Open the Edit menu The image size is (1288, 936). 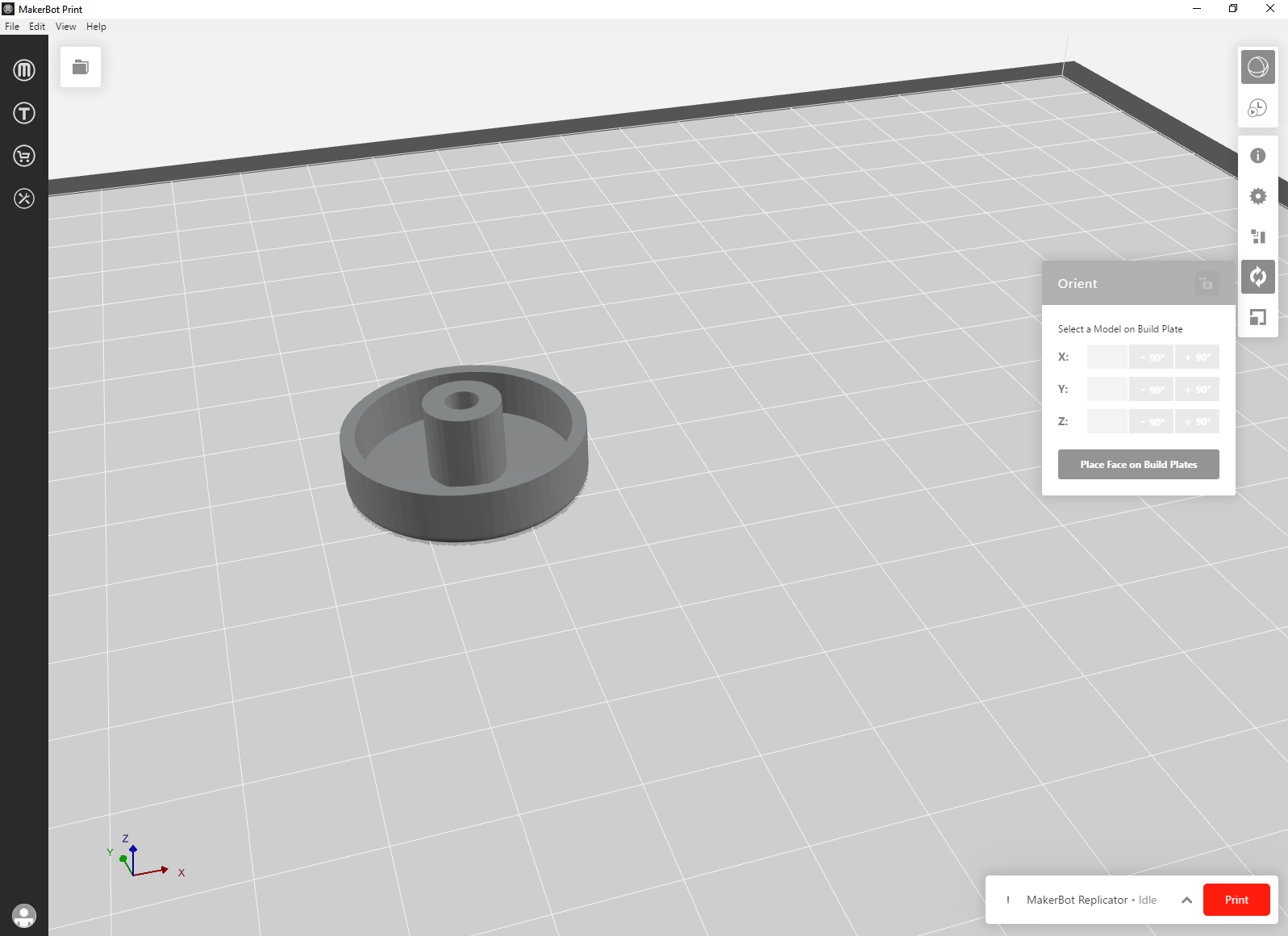pyautogui.click(x=37, y=27)
